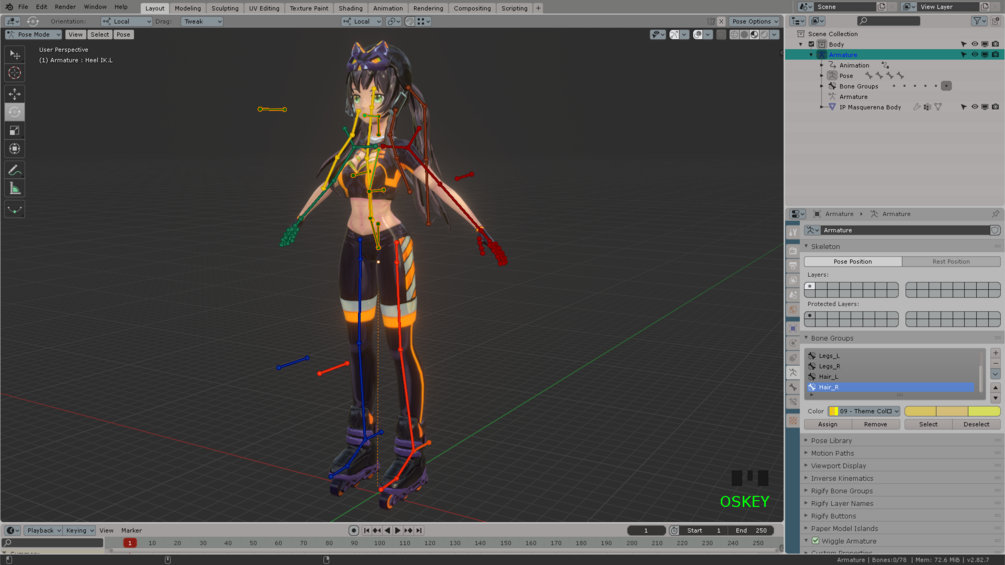The image size is (1005, 565).
Task: Remove the active bone group
Action: [x=995, y=363]
